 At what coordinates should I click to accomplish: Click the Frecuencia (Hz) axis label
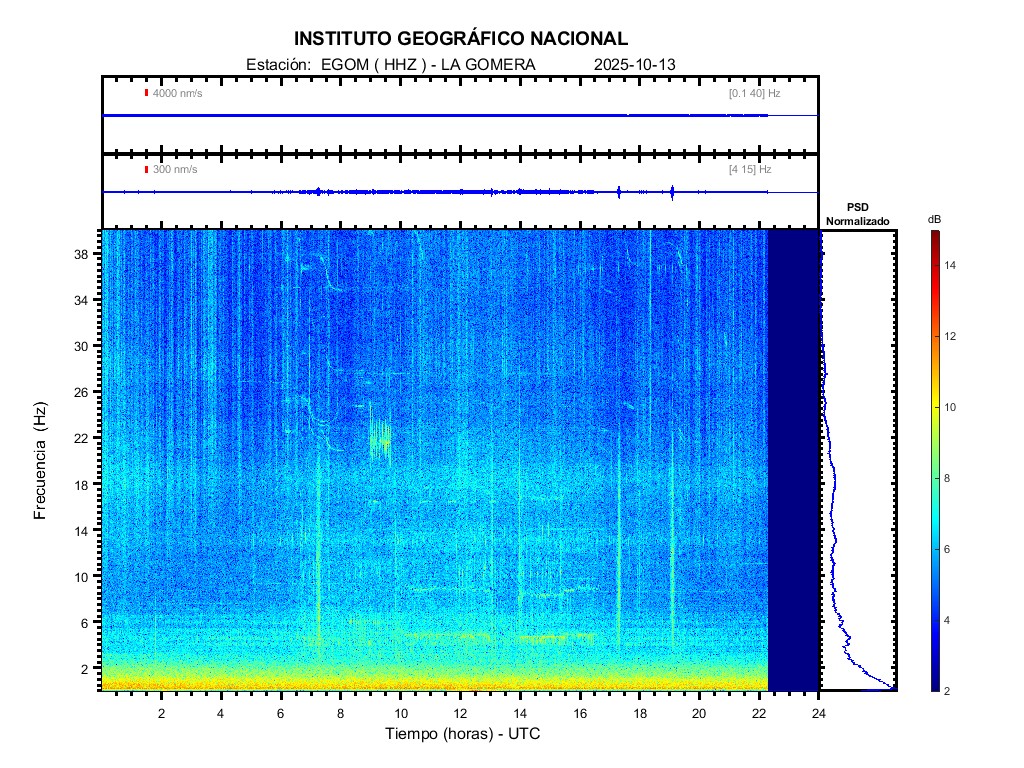[x=41, y=460]
